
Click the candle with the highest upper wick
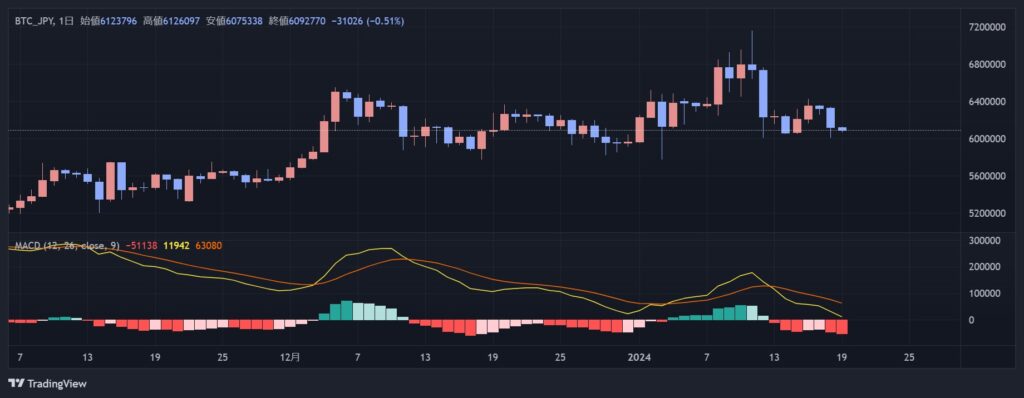(x=752, y=56)
